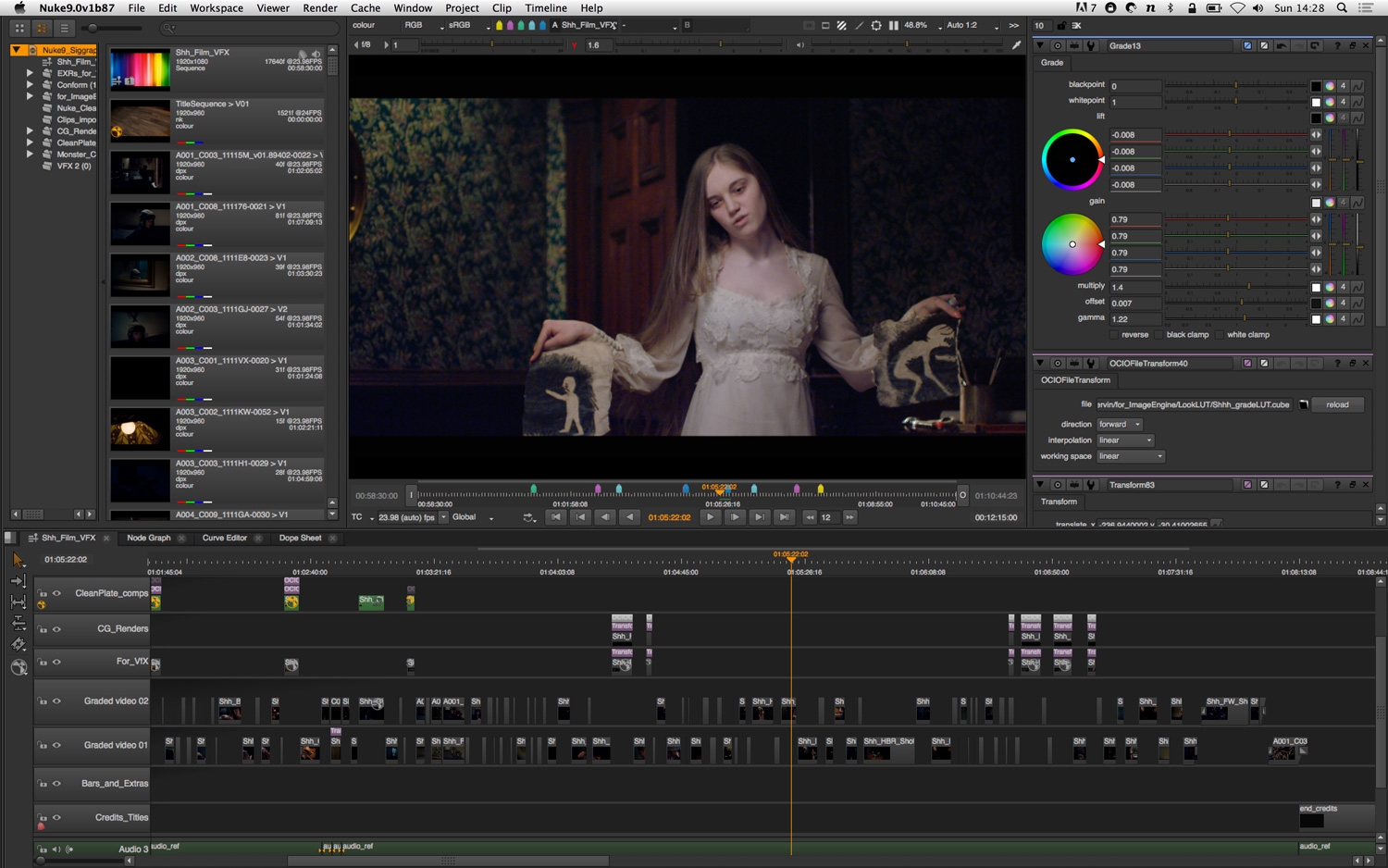Open the direction dropdown set to forward
This screenshot has height=868, width=1388.
pos(1120,425)
